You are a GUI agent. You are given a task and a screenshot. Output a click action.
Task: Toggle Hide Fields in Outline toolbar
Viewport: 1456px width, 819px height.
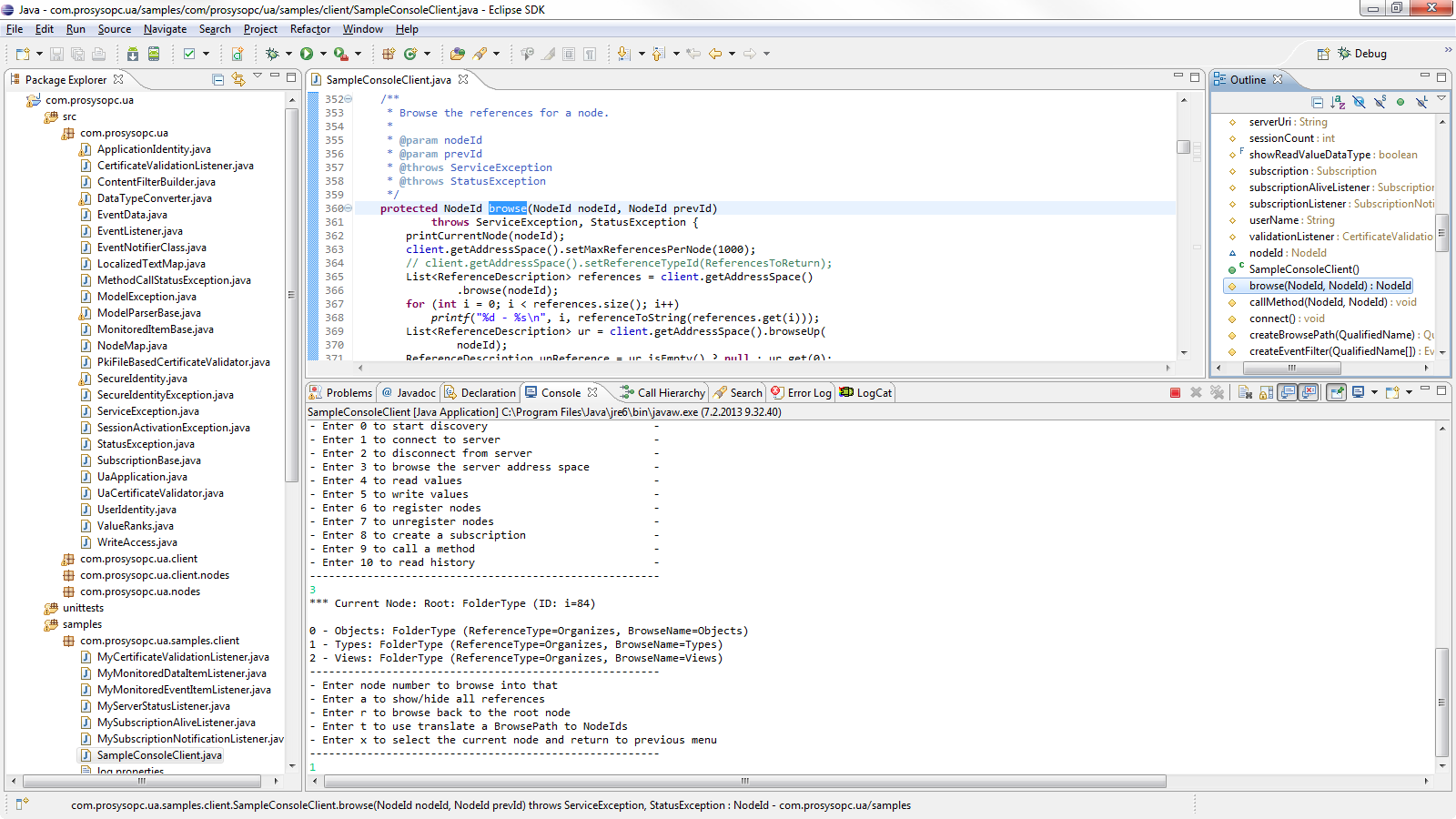click(1359, 102)
